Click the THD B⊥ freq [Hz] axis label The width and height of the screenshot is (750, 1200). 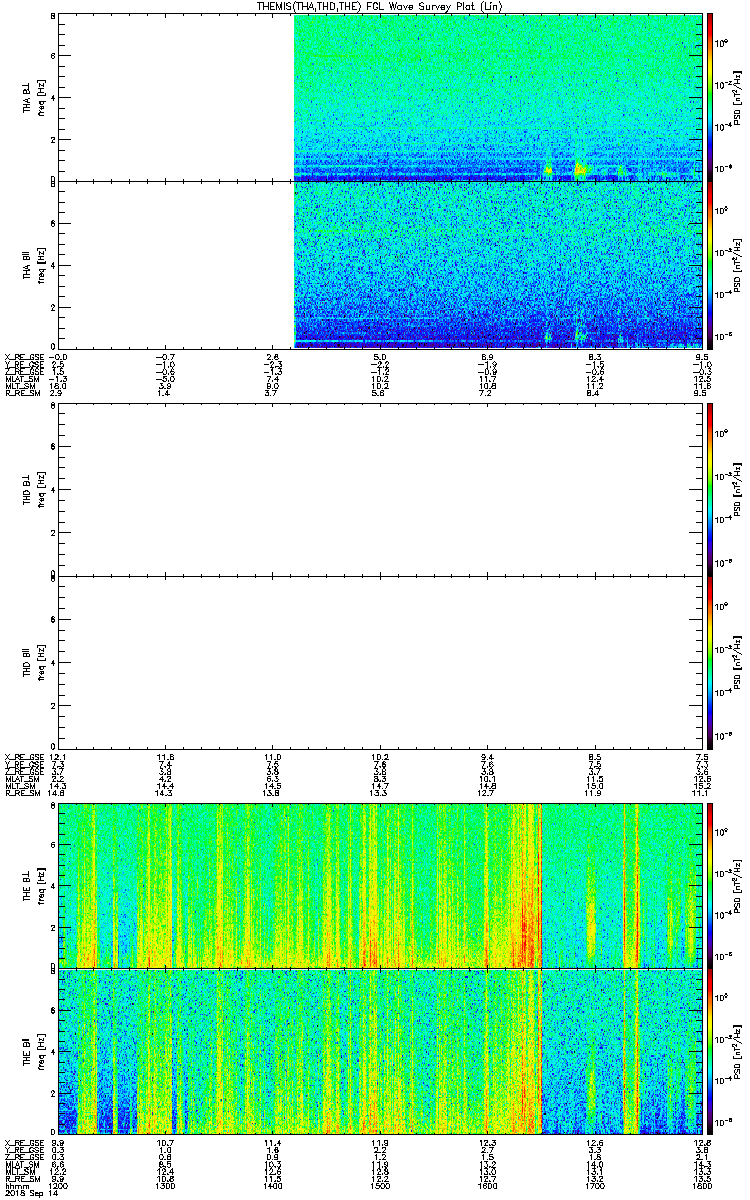pyautogui.click(x=42, y=491)
